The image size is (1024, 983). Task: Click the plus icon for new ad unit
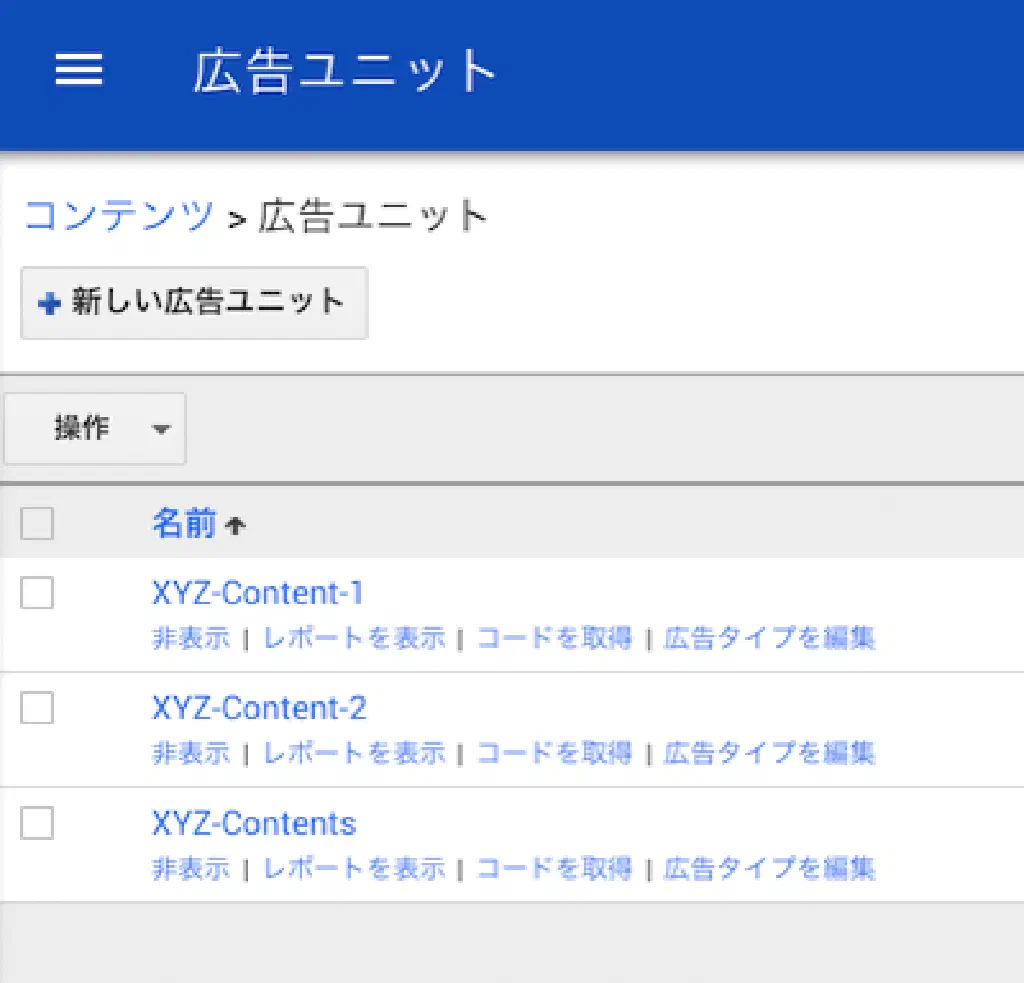pos(49,303)
